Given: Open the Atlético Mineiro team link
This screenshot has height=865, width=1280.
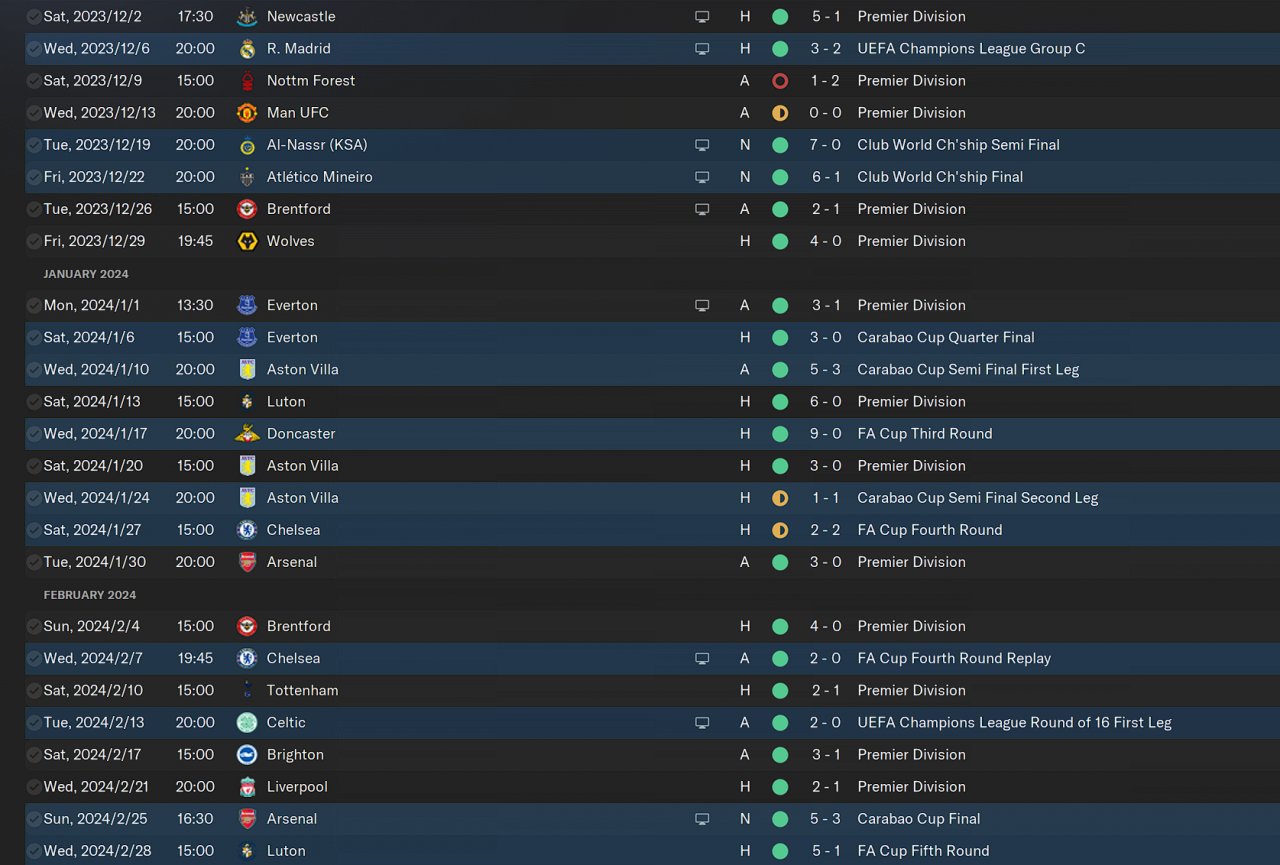Looking at the screenshot, I should pos(320,177).
